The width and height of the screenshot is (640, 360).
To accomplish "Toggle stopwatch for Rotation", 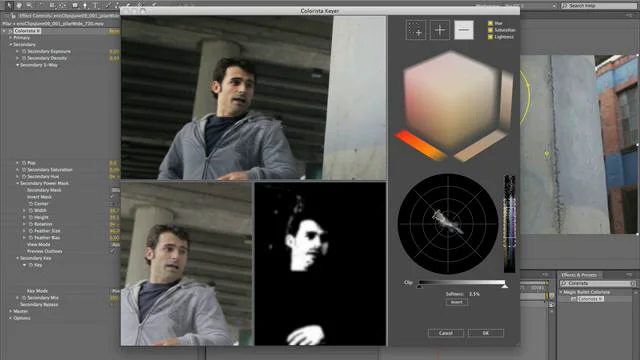I will [31, 224].
